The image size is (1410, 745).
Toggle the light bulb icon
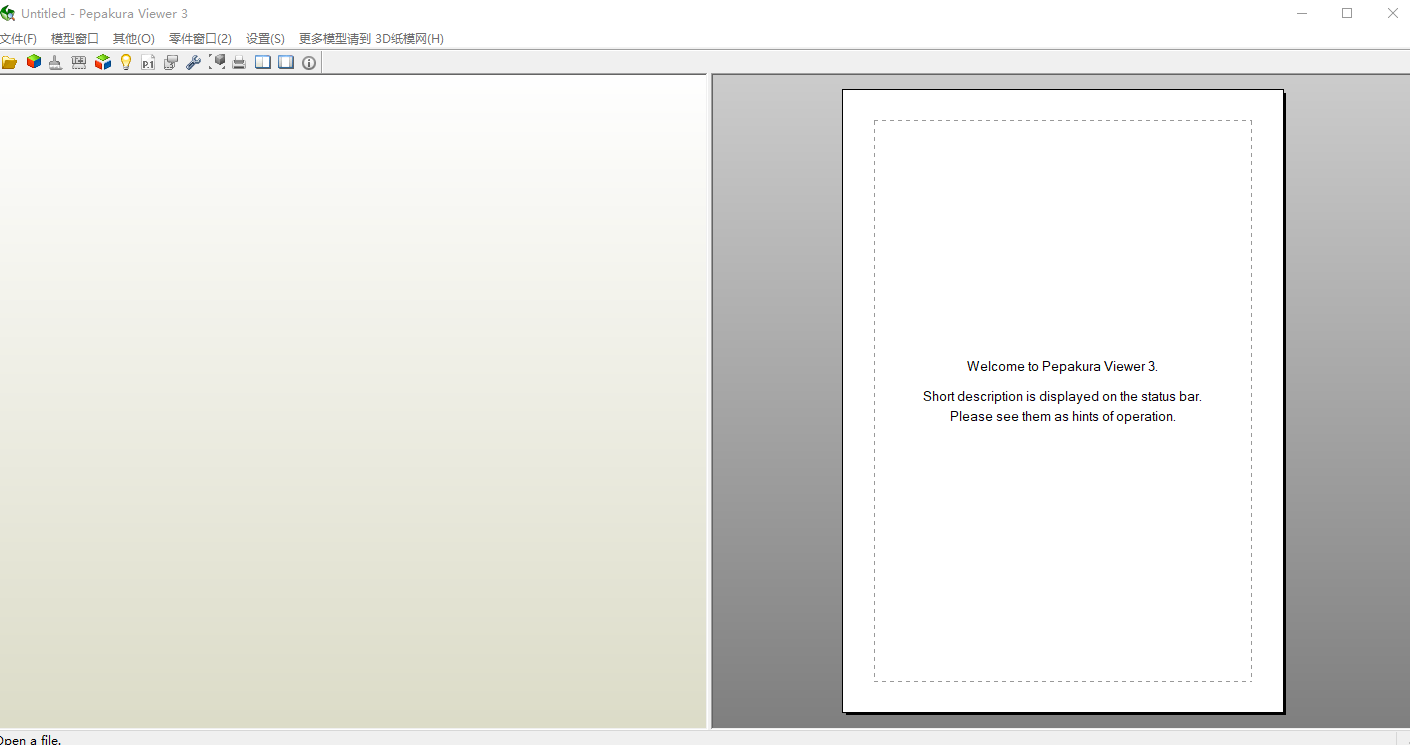[126, 62]
